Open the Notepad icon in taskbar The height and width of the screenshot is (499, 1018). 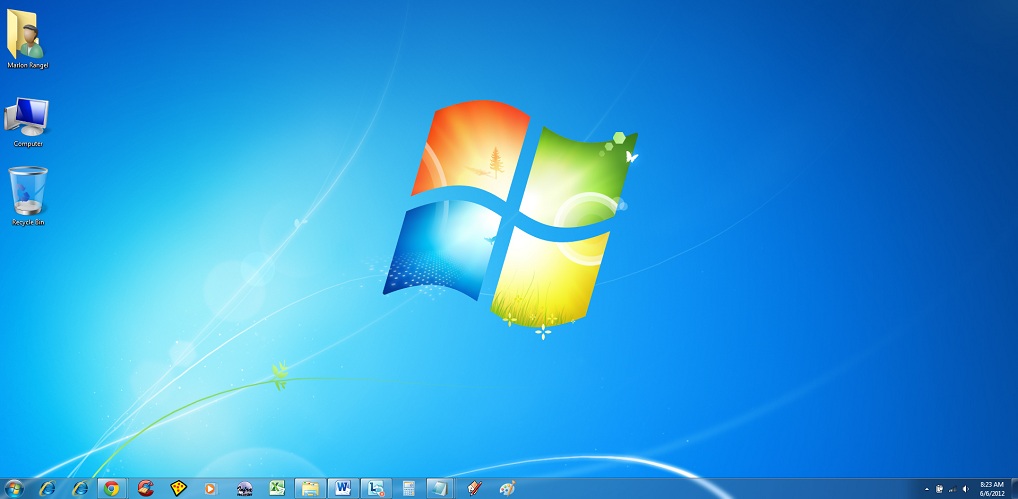coord(440,488)
